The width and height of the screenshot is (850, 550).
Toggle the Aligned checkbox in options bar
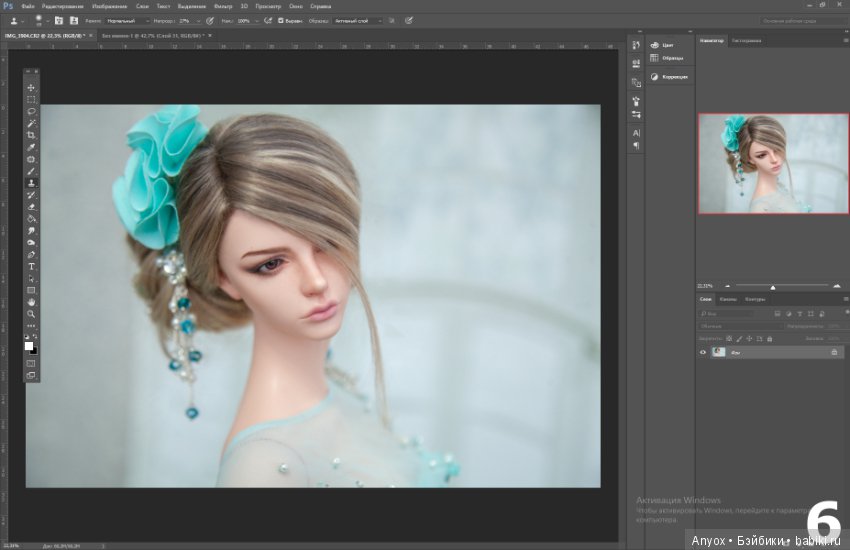(280, 21)
